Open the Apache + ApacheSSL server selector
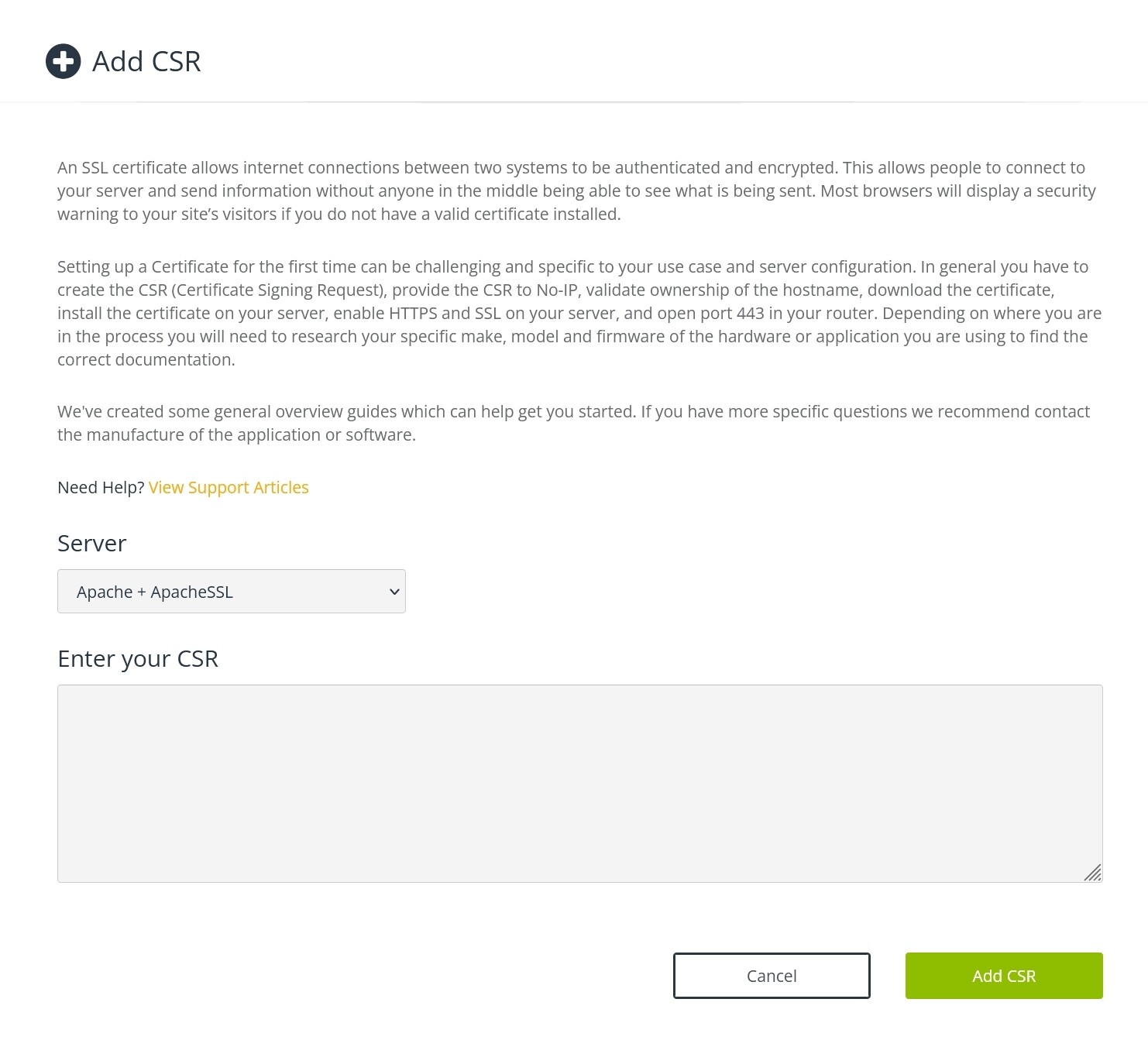 tap(232, 592)
